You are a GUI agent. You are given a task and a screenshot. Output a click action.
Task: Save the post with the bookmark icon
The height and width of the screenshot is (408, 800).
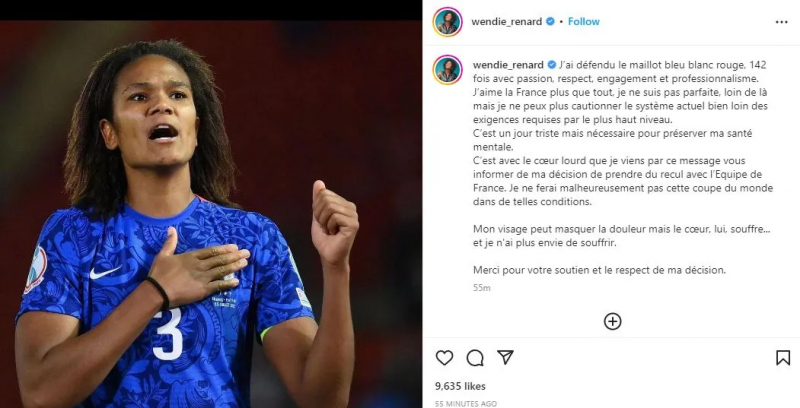point(783,358)
